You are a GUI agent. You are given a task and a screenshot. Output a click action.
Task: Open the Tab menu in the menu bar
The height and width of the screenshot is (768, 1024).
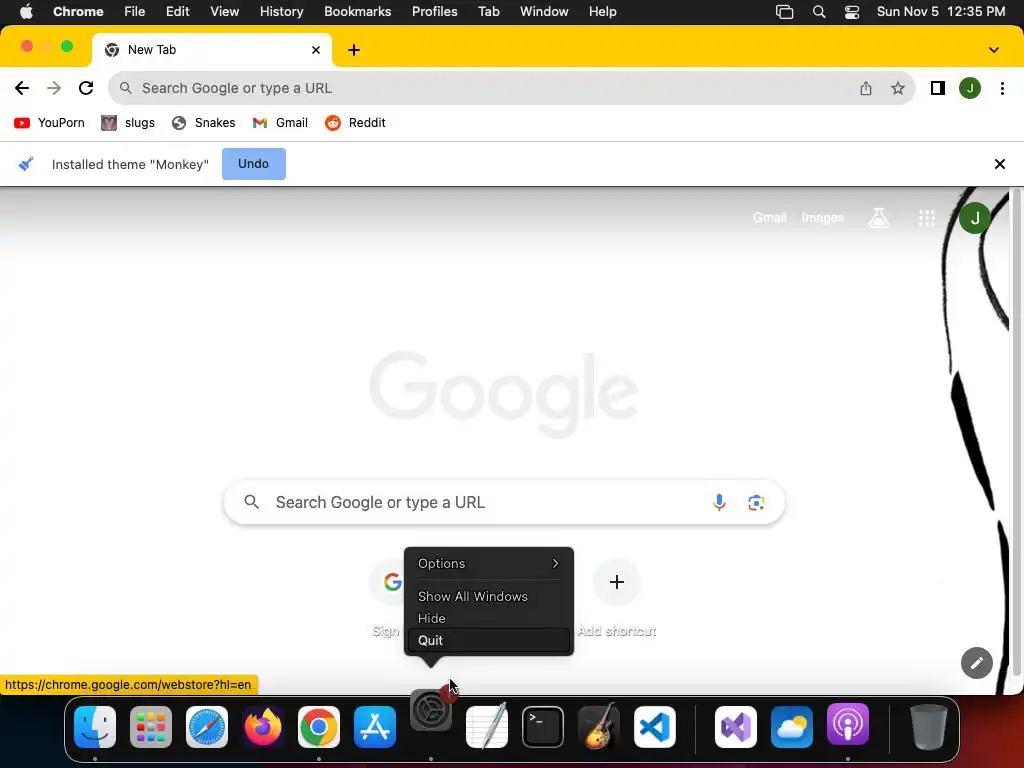point(488,12)
